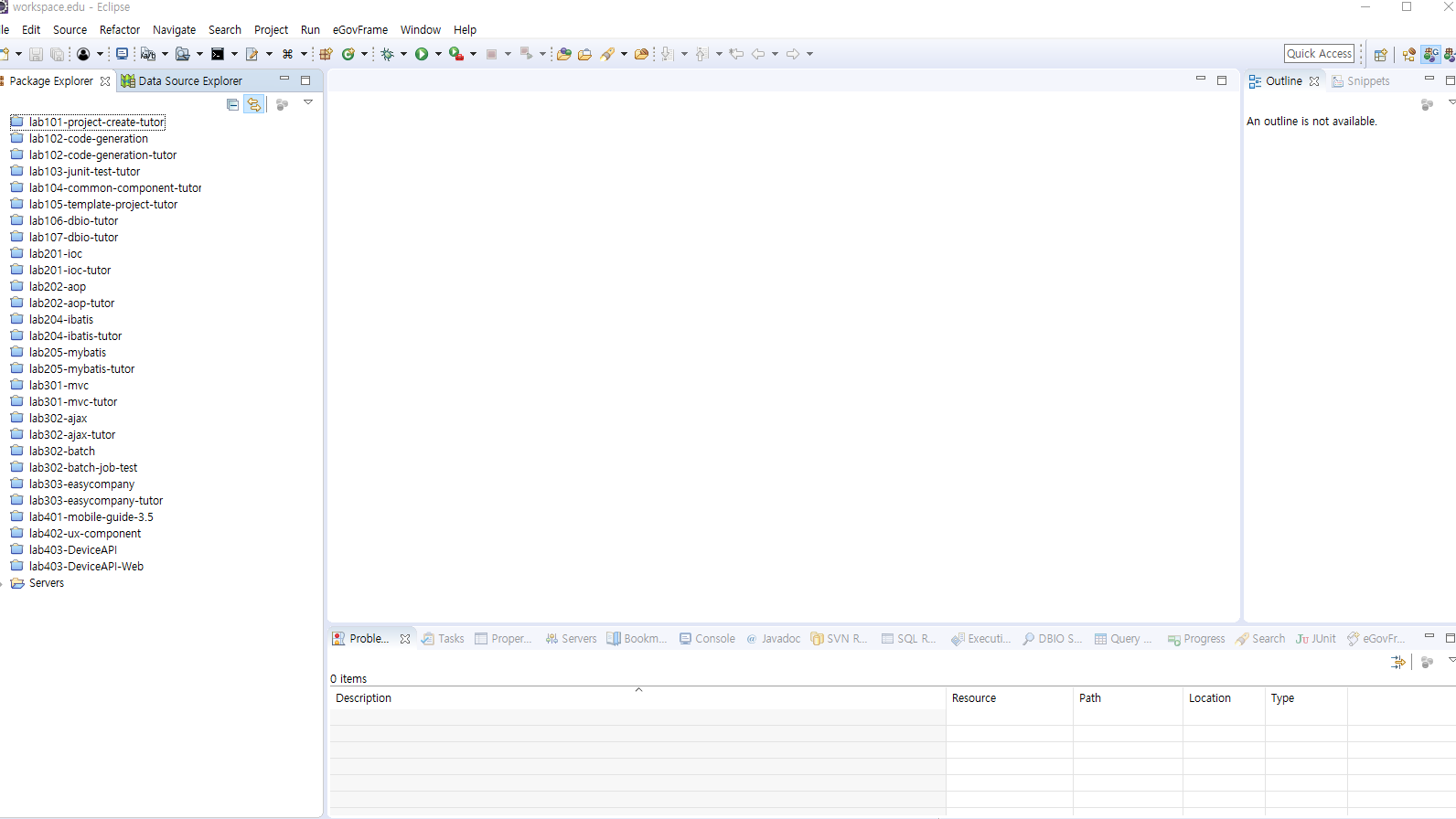This screenshot has width=1456, height=819.
Task: Toggle Focus on Active Task in Outline view
Action: pos(1427,105)
